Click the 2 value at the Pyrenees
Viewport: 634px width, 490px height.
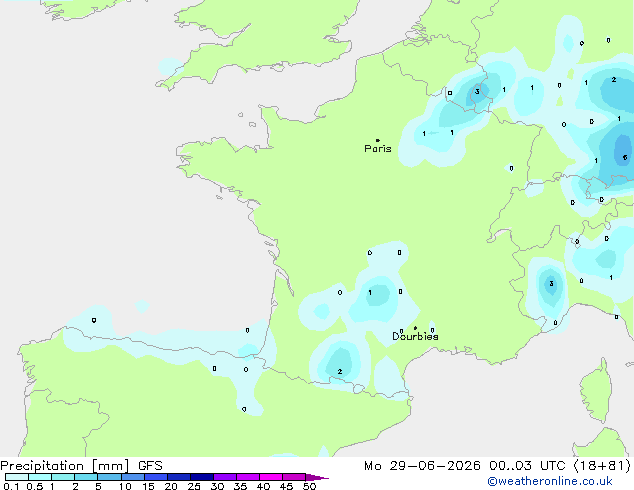coord(340,371)
